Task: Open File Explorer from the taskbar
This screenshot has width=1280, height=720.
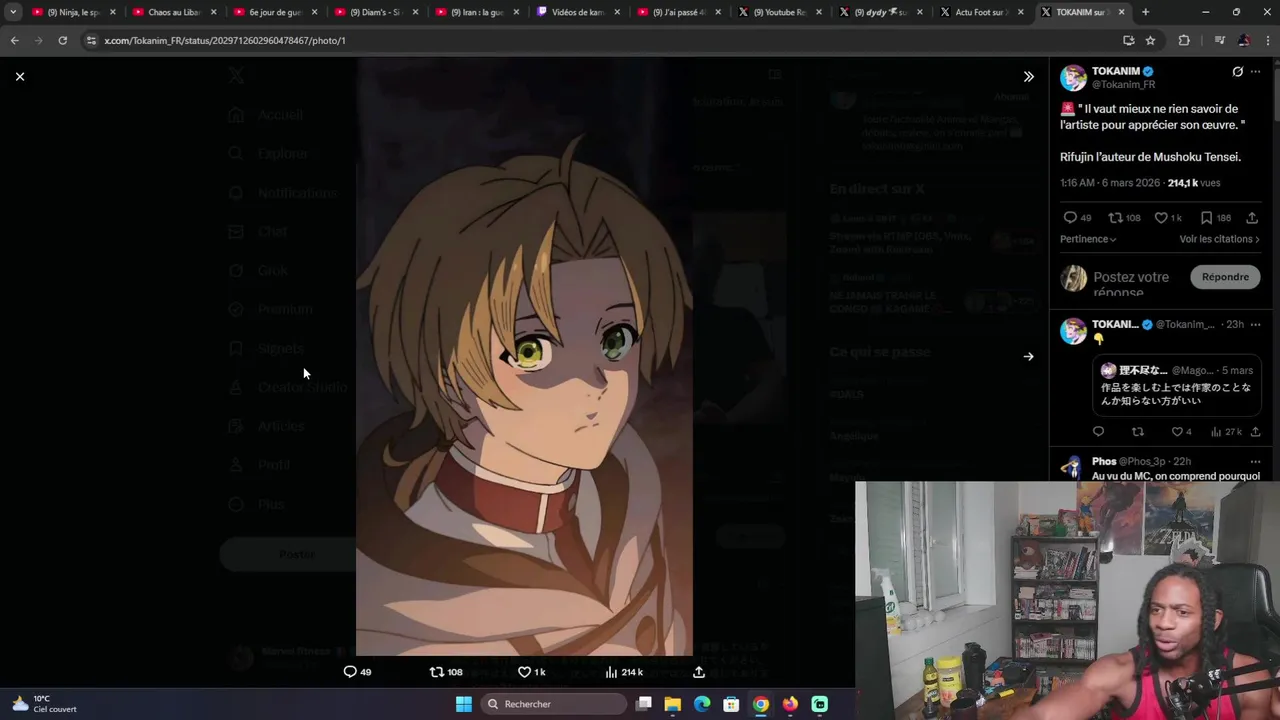Action: [x=672, y=704]
